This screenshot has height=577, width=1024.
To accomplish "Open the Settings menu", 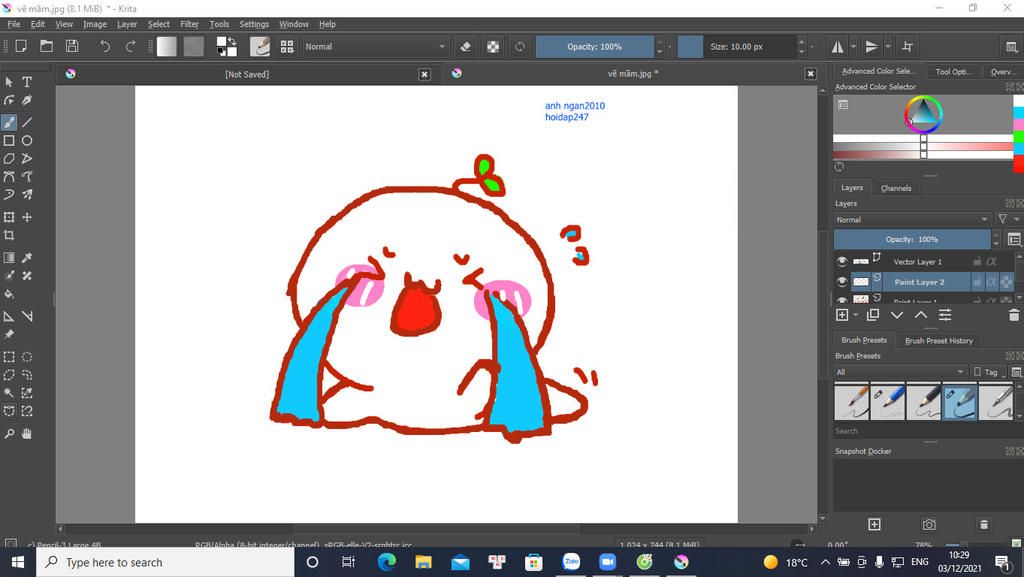I will [x=254, y=24].
